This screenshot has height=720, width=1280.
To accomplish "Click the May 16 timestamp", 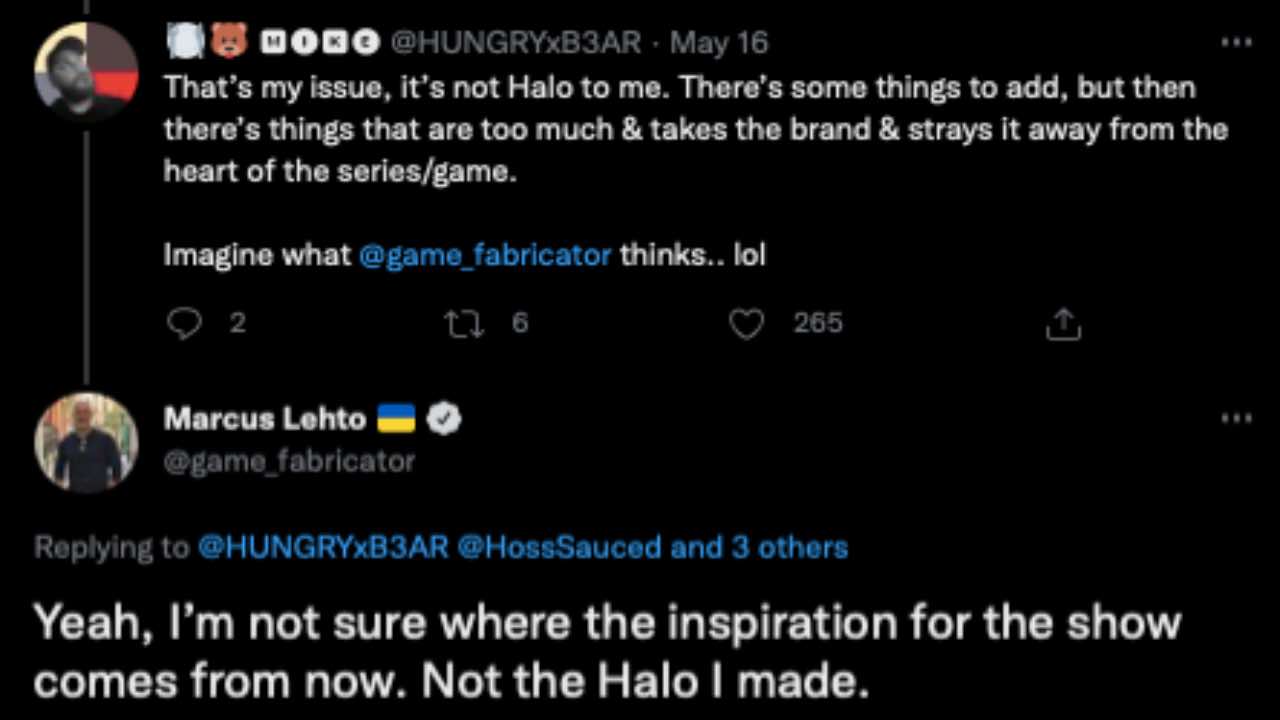I will coord(719,43).
